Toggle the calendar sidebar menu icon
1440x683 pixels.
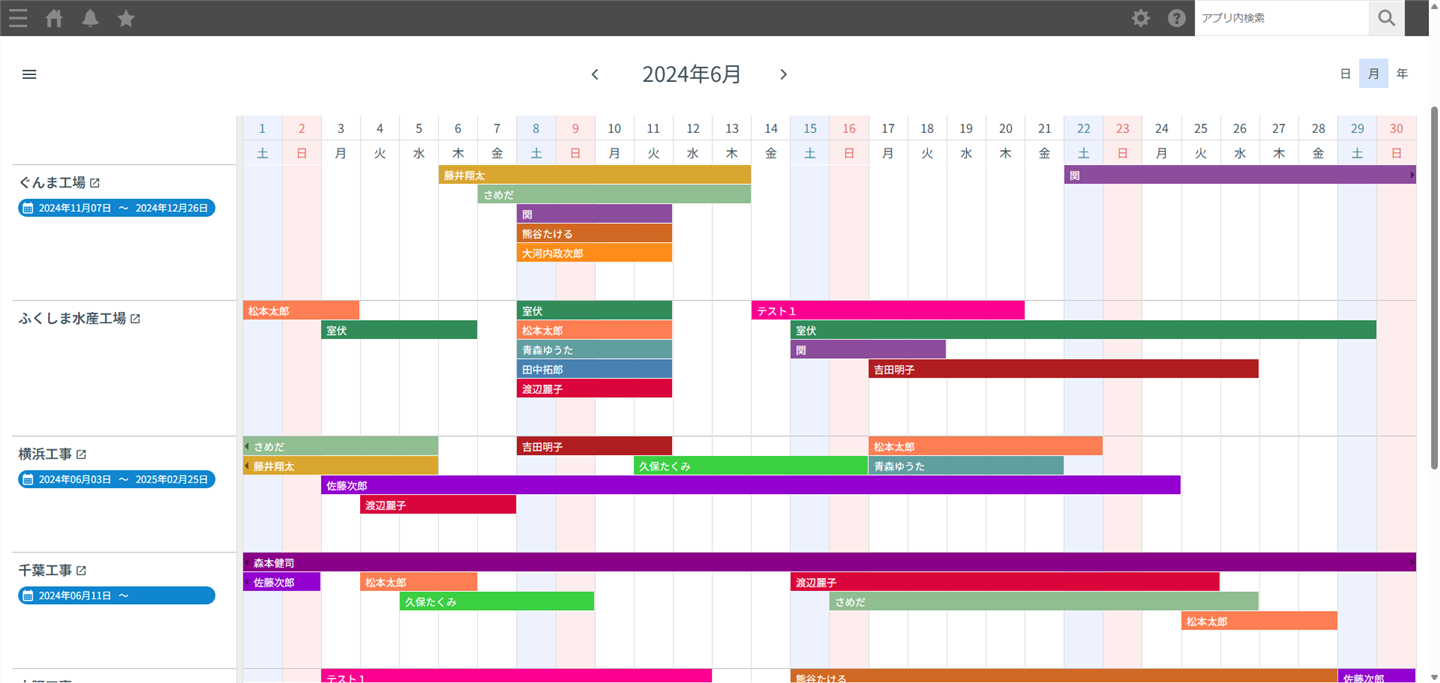click(x=29, y=74)
